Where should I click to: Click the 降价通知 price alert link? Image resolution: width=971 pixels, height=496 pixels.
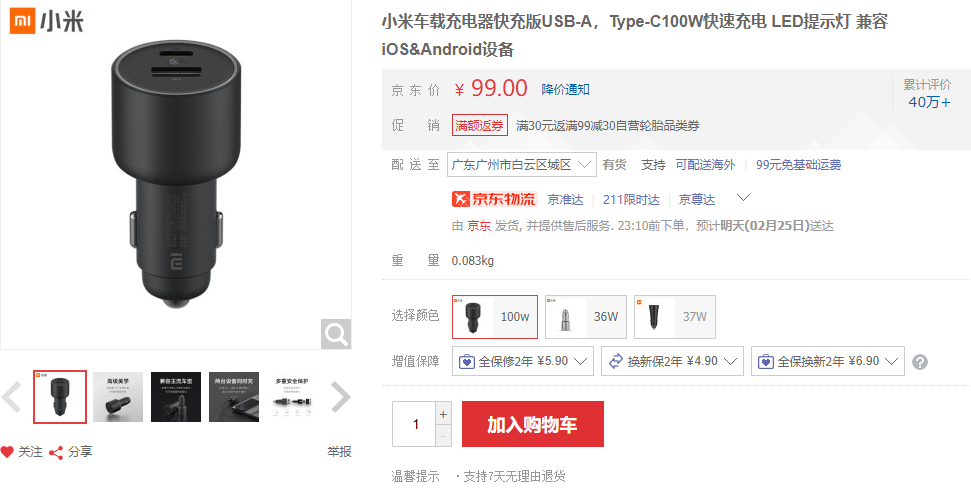[565, 89]
